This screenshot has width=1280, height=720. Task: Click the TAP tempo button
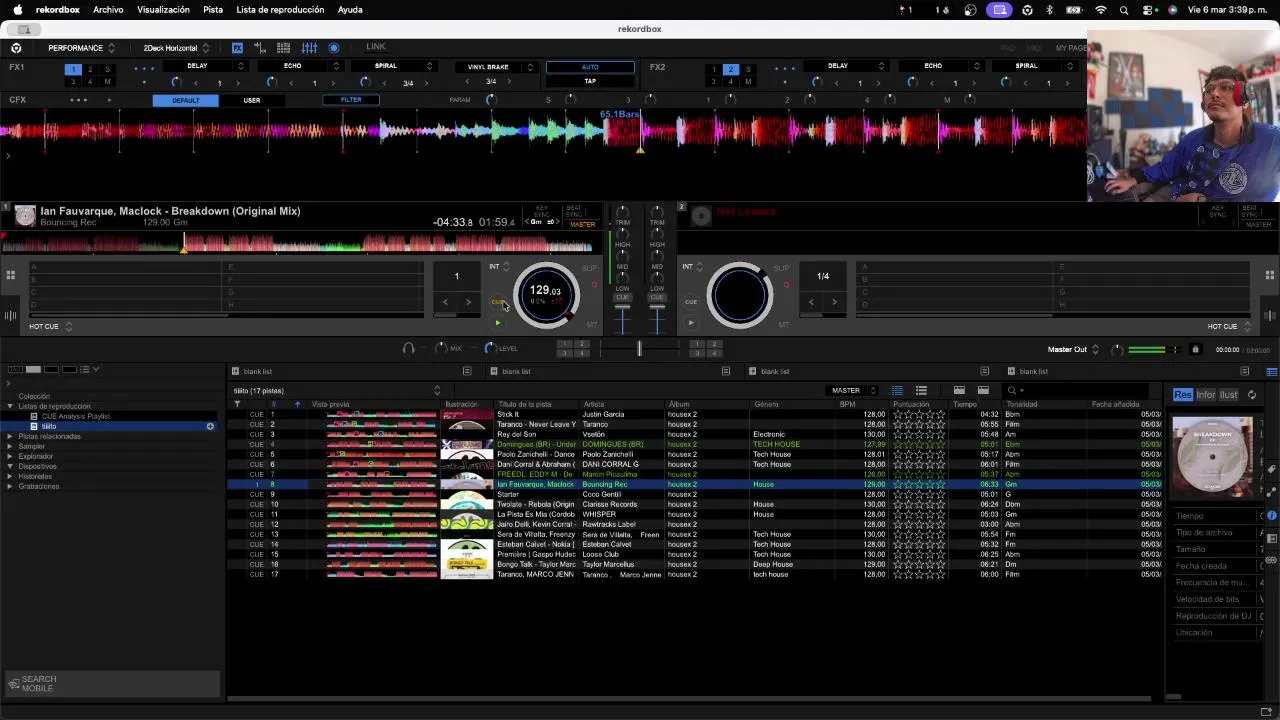tap(590, 81)
